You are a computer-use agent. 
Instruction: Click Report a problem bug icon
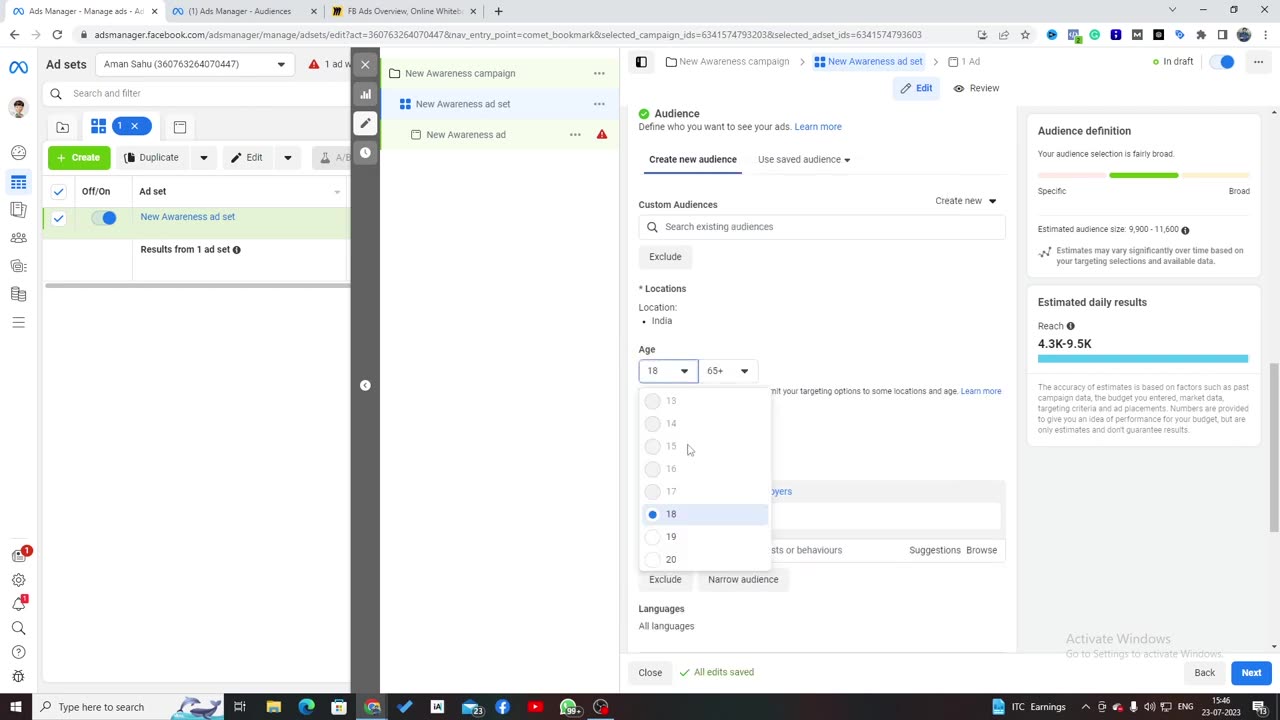pos(18,676)
